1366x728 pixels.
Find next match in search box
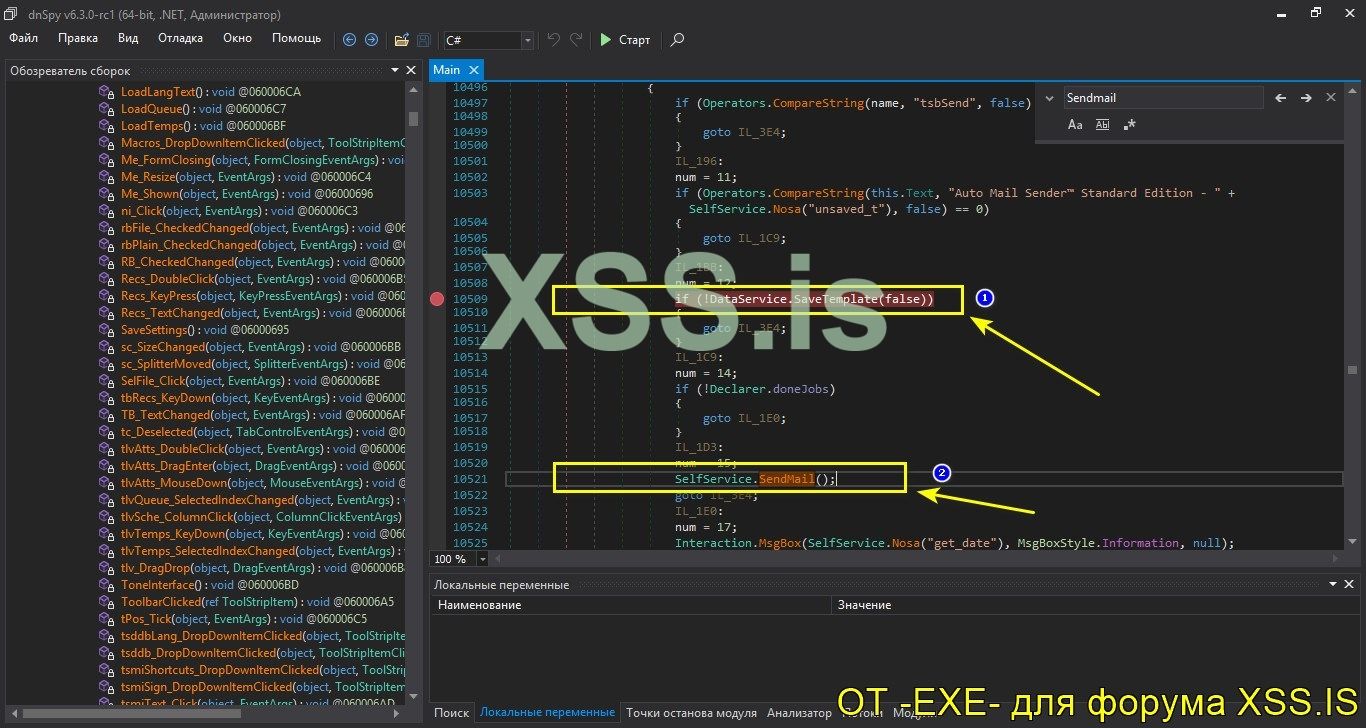(1306, 98)
